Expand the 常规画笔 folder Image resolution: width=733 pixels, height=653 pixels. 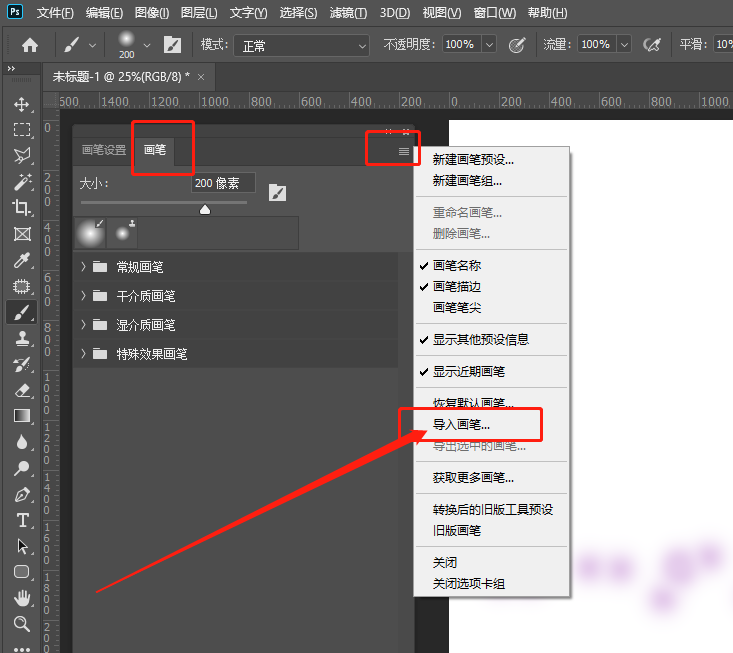pyautogui.click(x=83, y=266)
